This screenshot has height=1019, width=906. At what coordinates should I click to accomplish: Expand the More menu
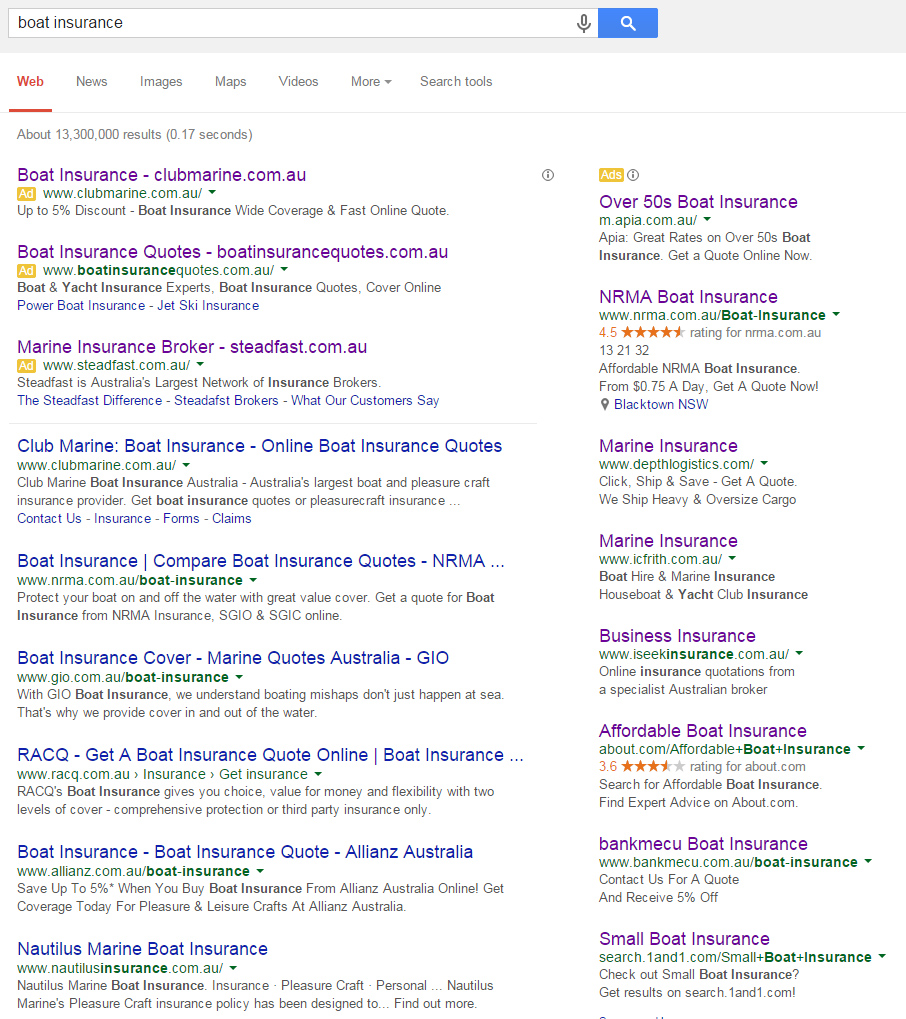click(x=371, y=82)
